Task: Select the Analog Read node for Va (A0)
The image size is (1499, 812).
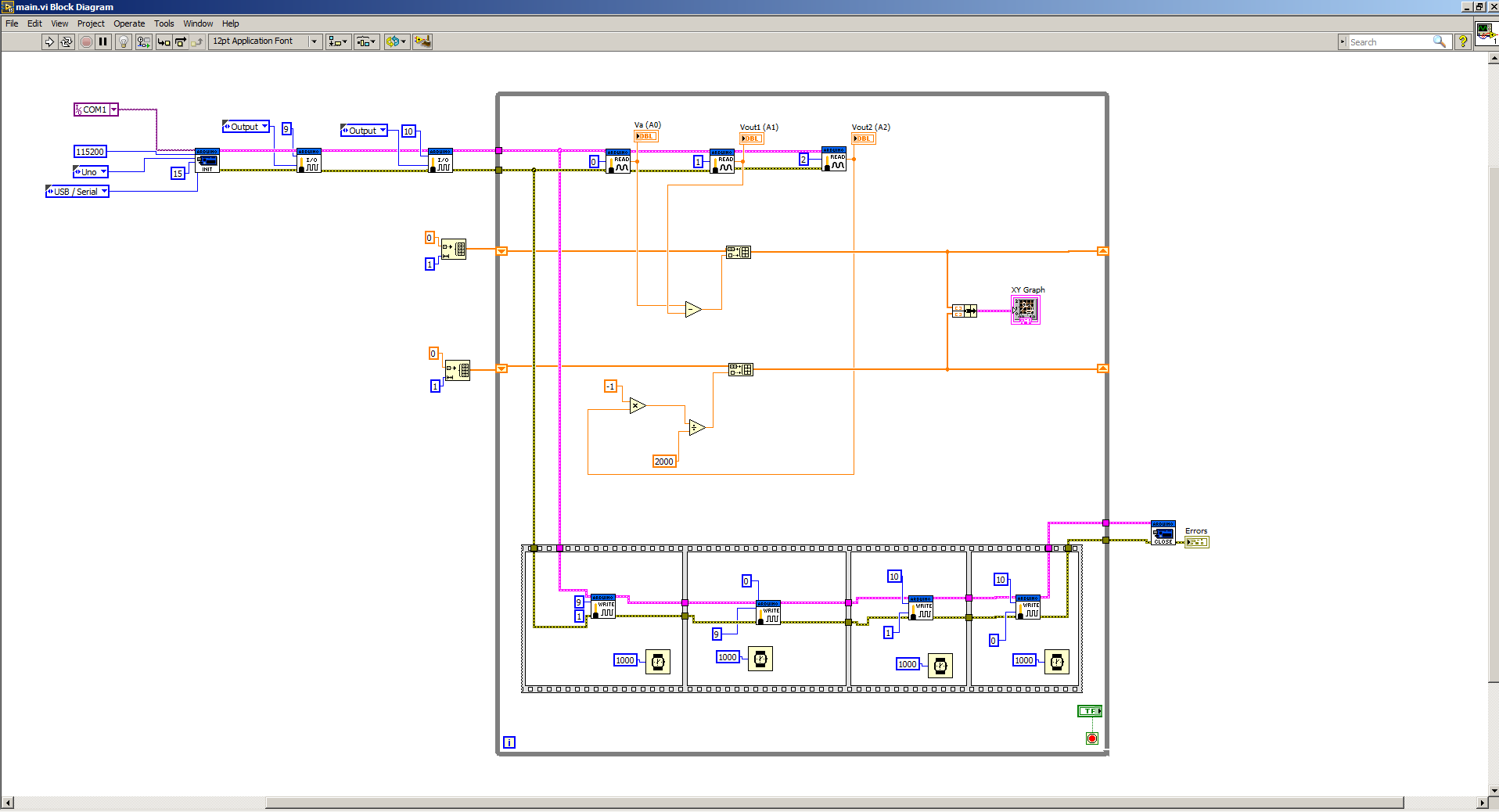Action: (x=618, y=161)
